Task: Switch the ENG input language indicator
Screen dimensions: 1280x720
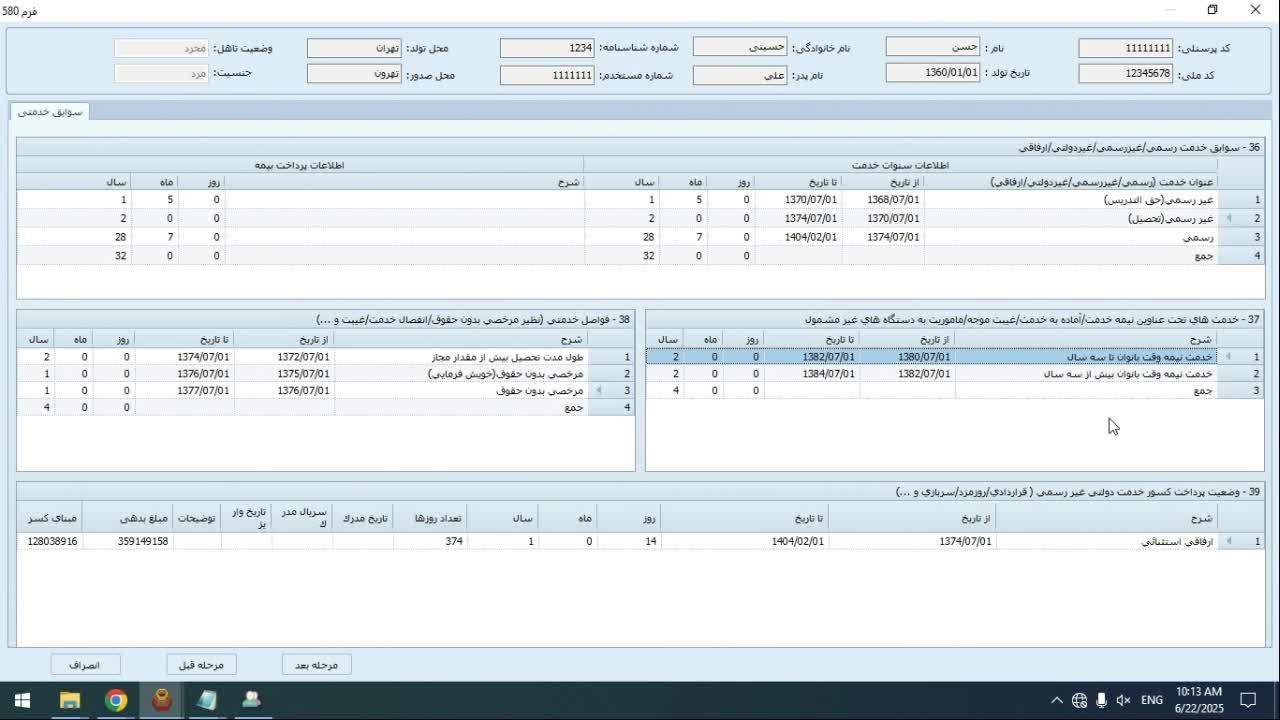Action: click(x=1151, y=700)
